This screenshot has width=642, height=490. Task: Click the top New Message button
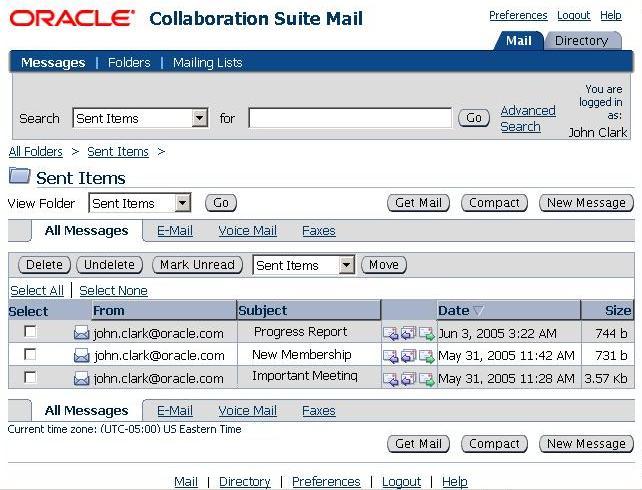tap(586, 203)
